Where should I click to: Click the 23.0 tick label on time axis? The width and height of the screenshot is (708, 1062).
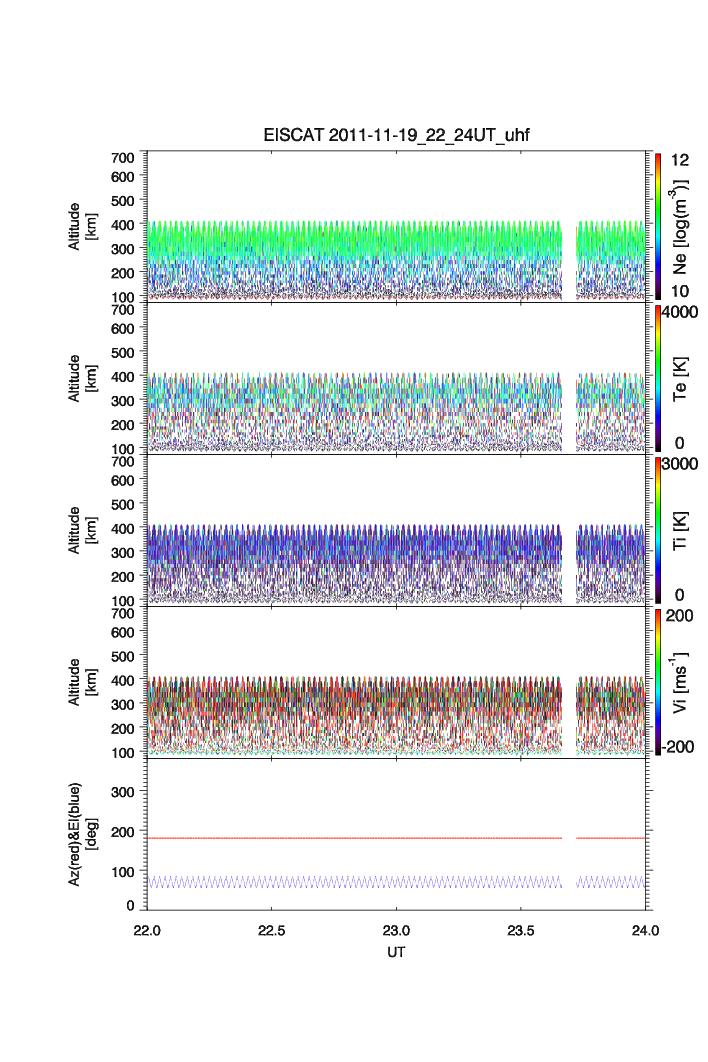[397, 929]
